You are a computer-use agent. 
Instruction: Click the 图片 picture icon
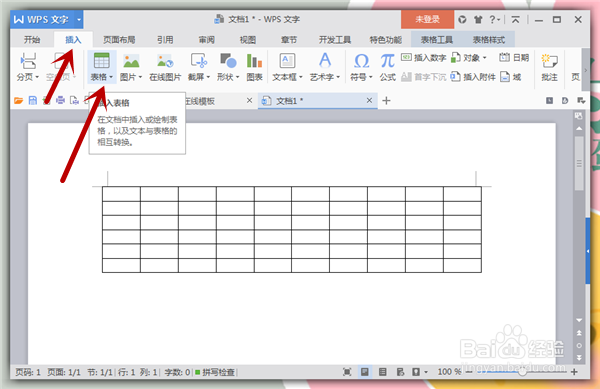pos(131,61)
